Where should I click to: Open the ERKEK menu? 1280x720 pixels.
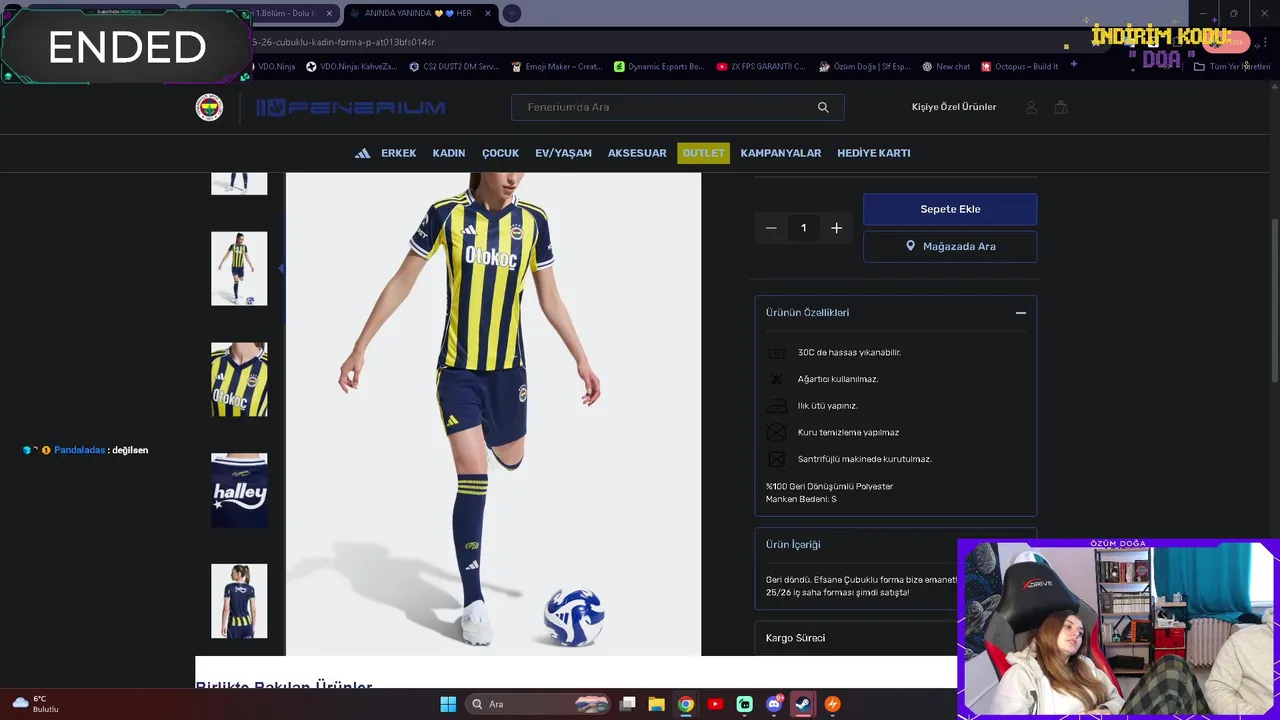click(x=398, y=153)
